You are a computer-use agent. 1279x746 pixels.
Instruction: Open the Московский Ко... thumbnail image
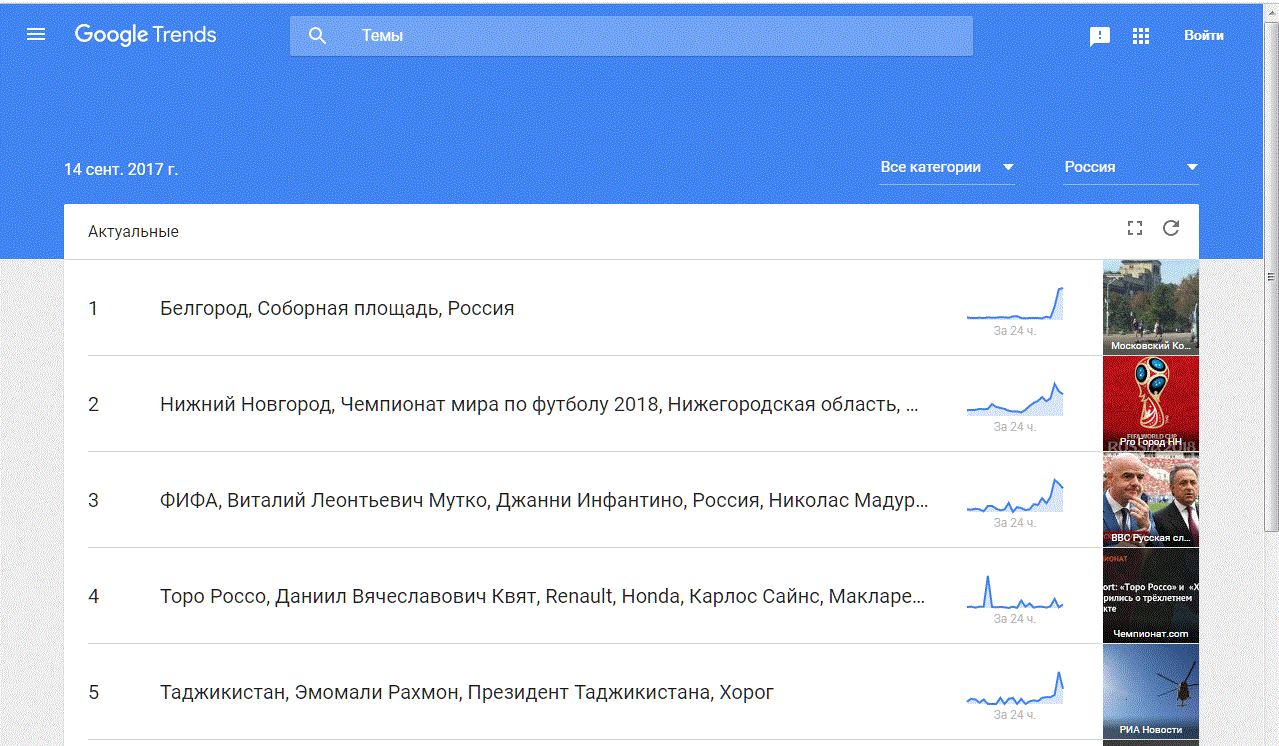coord(1150,307)
